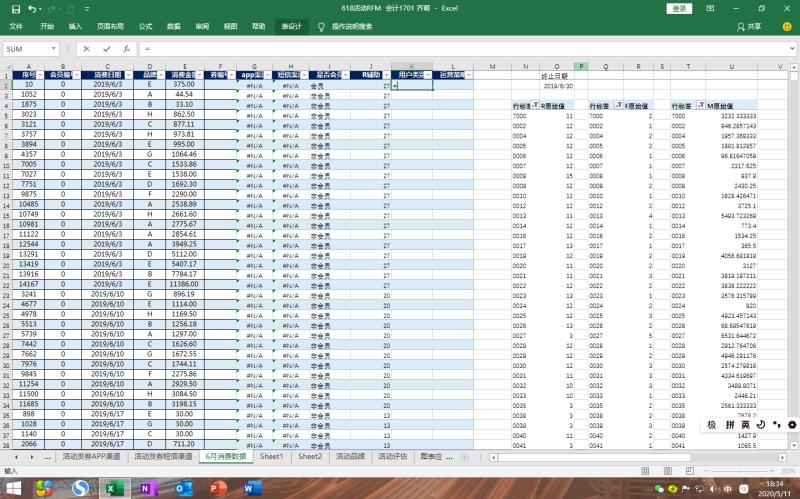Switch to the Sheet1 worksheet tab
Image resolution: width=800 pixels, height=499 pixels.
271,456
